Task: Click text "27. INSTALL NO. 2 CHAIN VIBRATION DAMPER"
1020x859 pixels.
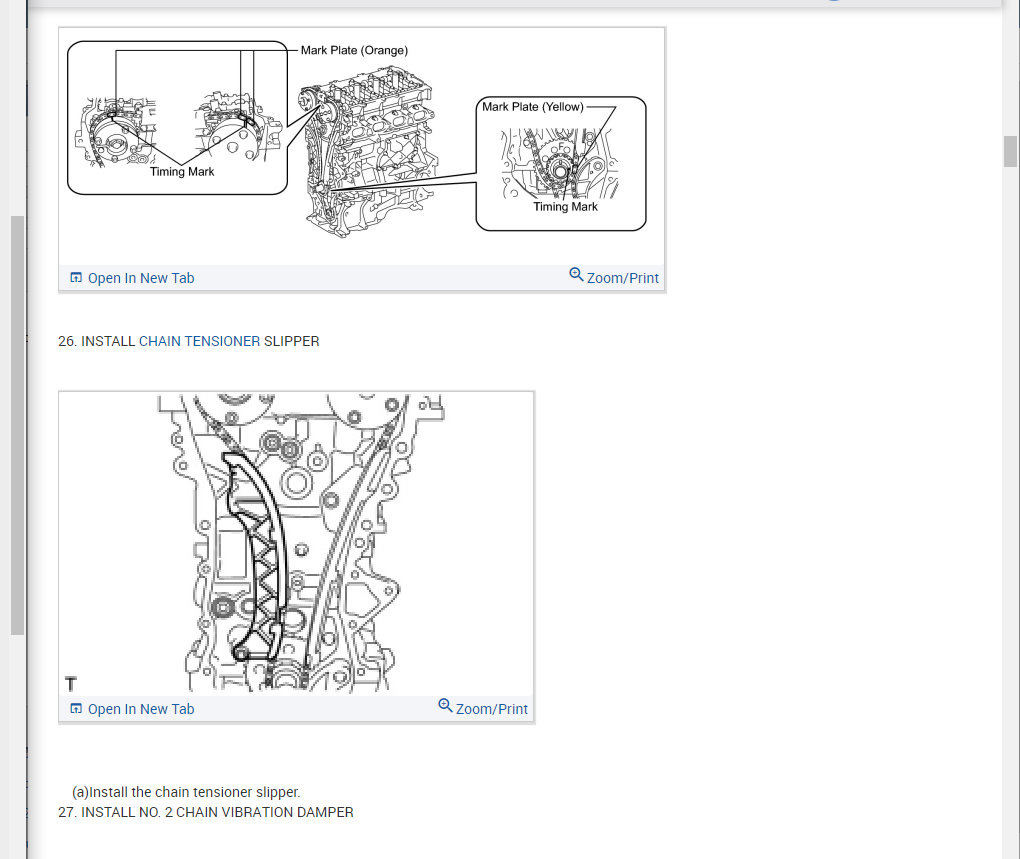Action: pos(206,812)
